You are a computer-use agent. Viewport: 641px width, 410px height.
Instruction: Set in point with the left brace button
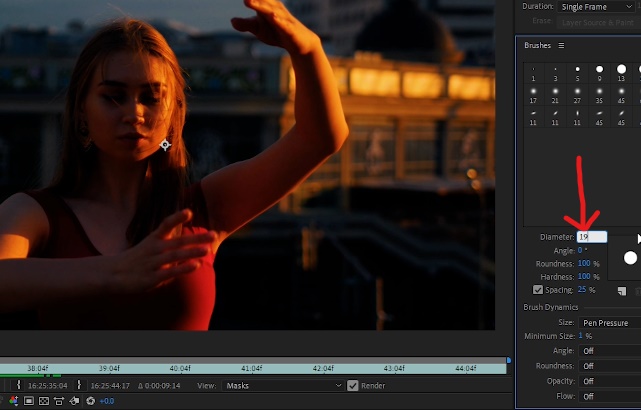(18, 385)
